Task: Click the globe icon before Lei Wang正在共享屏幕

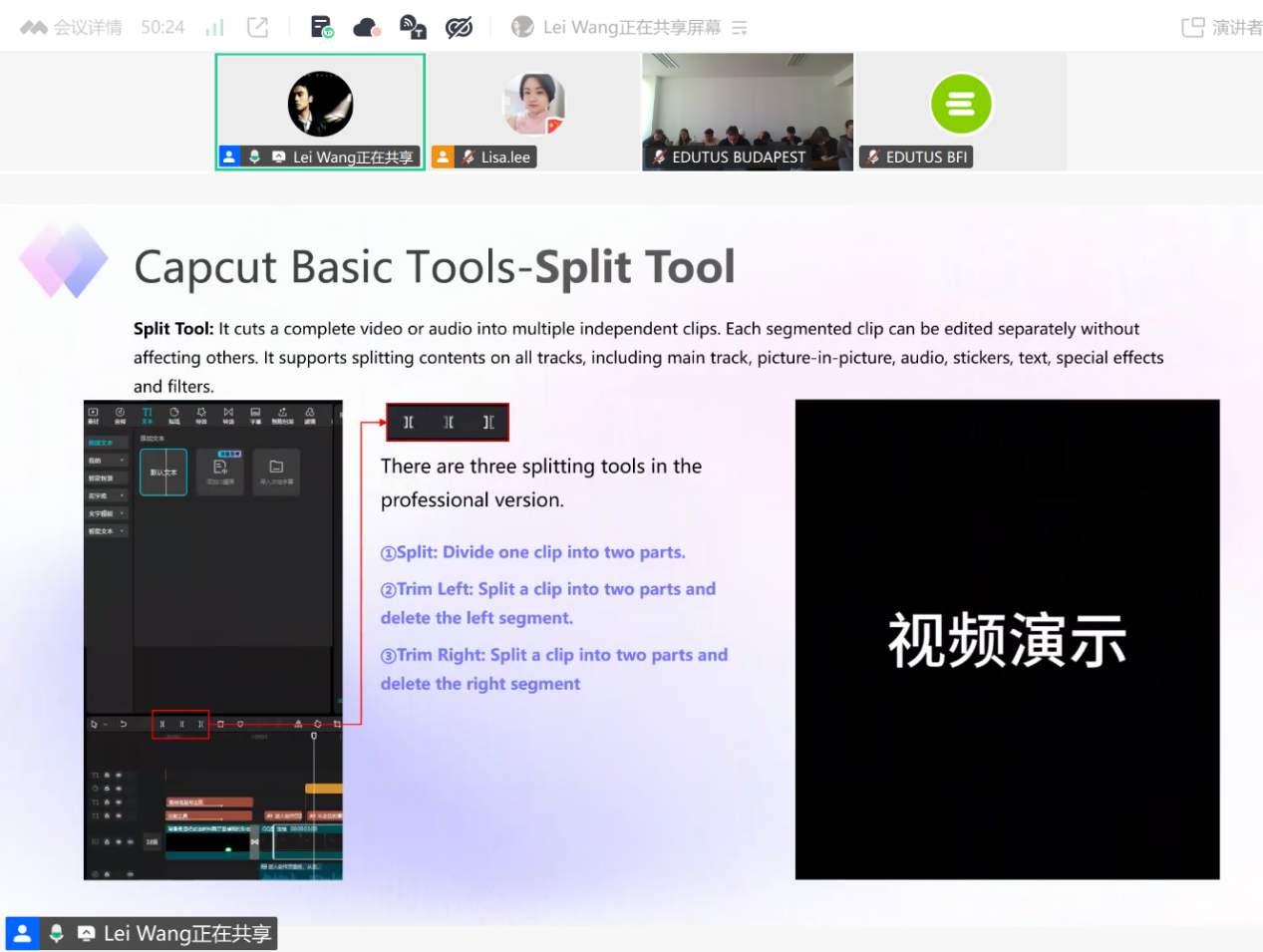Action: 522,27
